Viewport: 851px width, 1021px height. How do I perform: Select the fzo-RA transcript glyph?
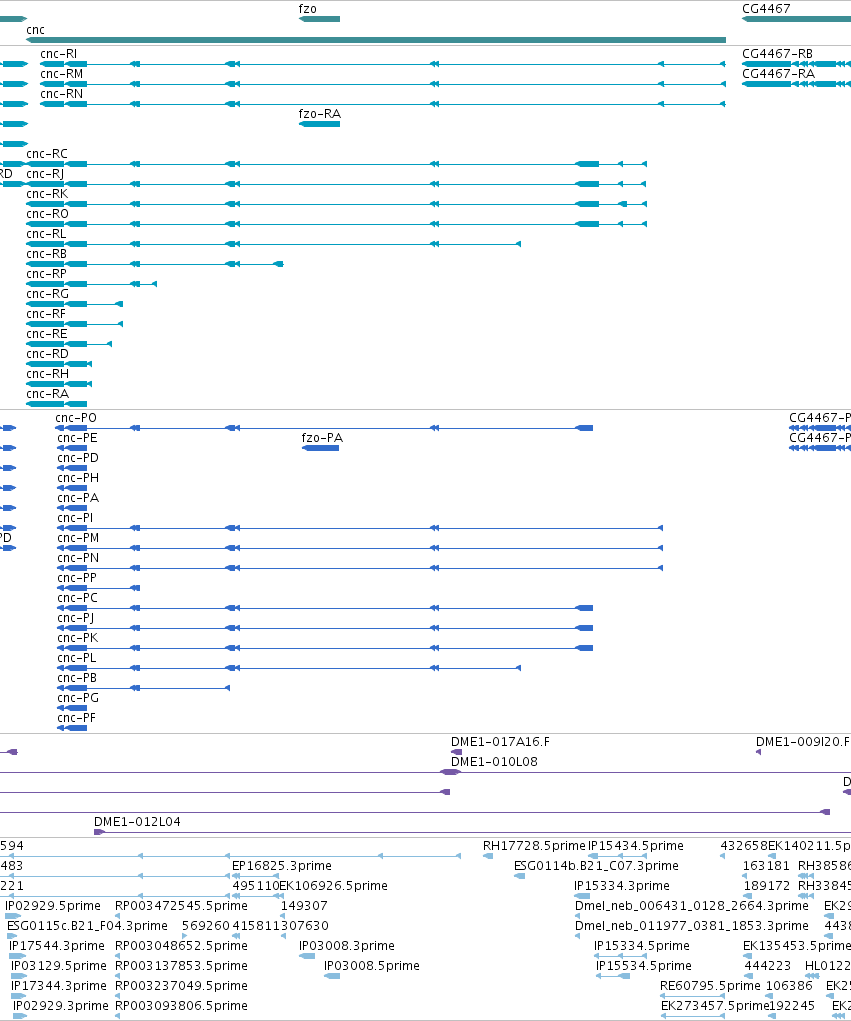click(319, 124)
